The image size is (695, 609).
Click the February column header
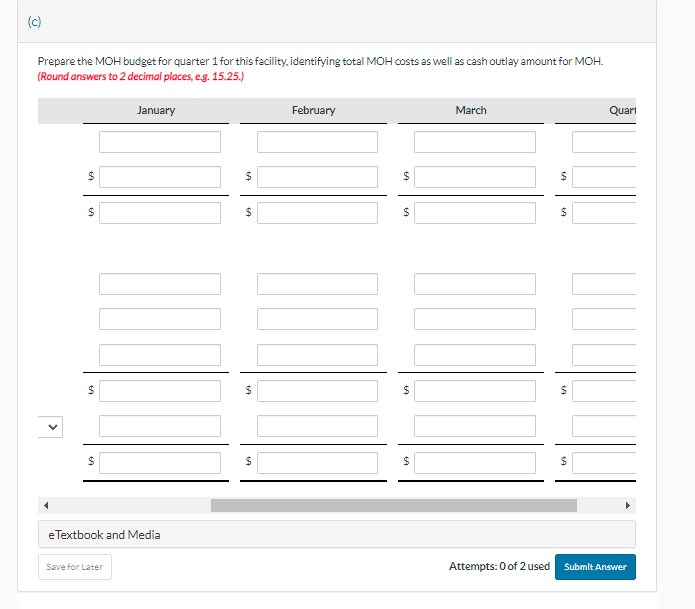pos(313,110)
